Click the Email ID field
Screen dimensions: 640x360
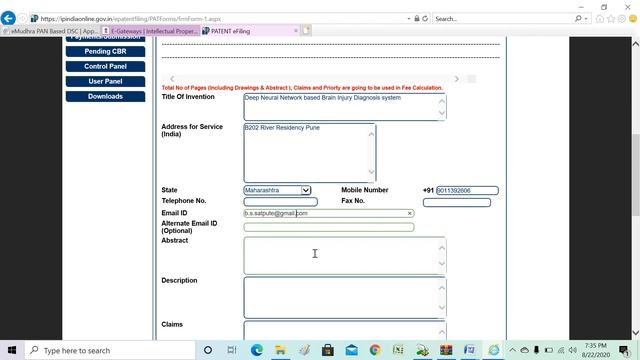point(329,213)
